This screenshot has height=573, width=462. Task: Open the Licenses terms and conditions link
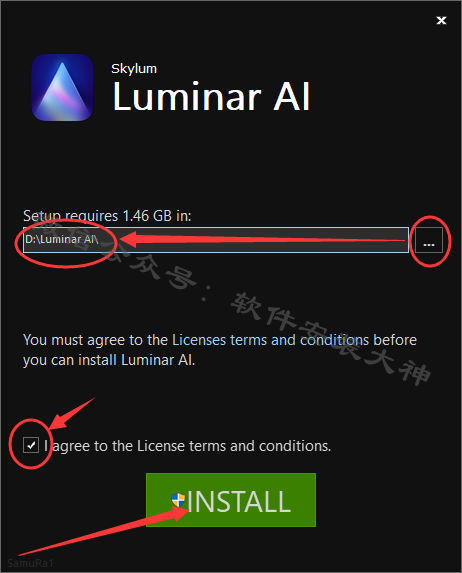point(270,340)
